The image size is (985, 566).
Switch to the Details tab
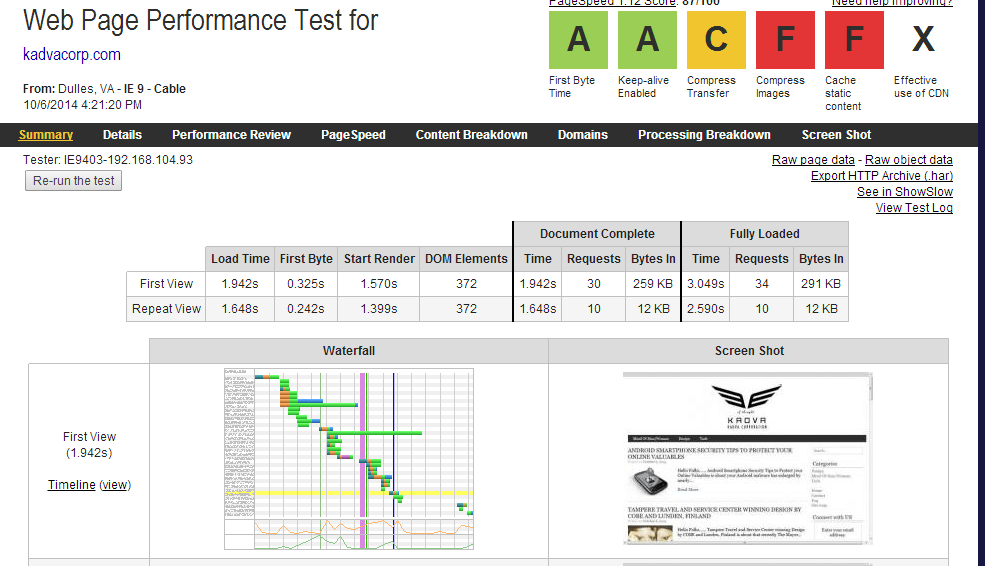click(122, 134)
